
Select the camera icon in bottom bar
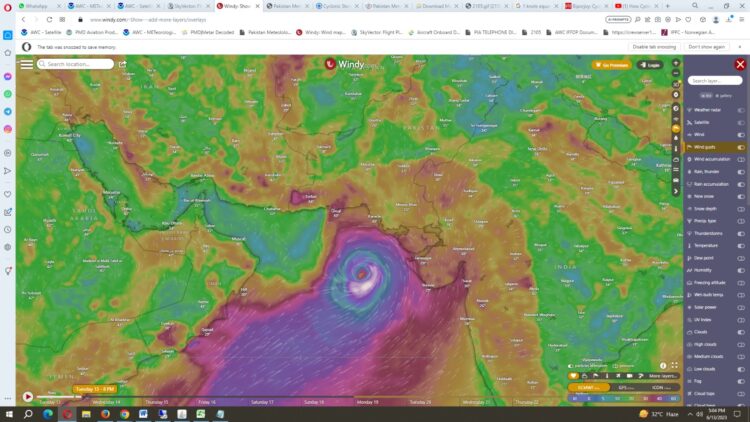click(629, 376)
